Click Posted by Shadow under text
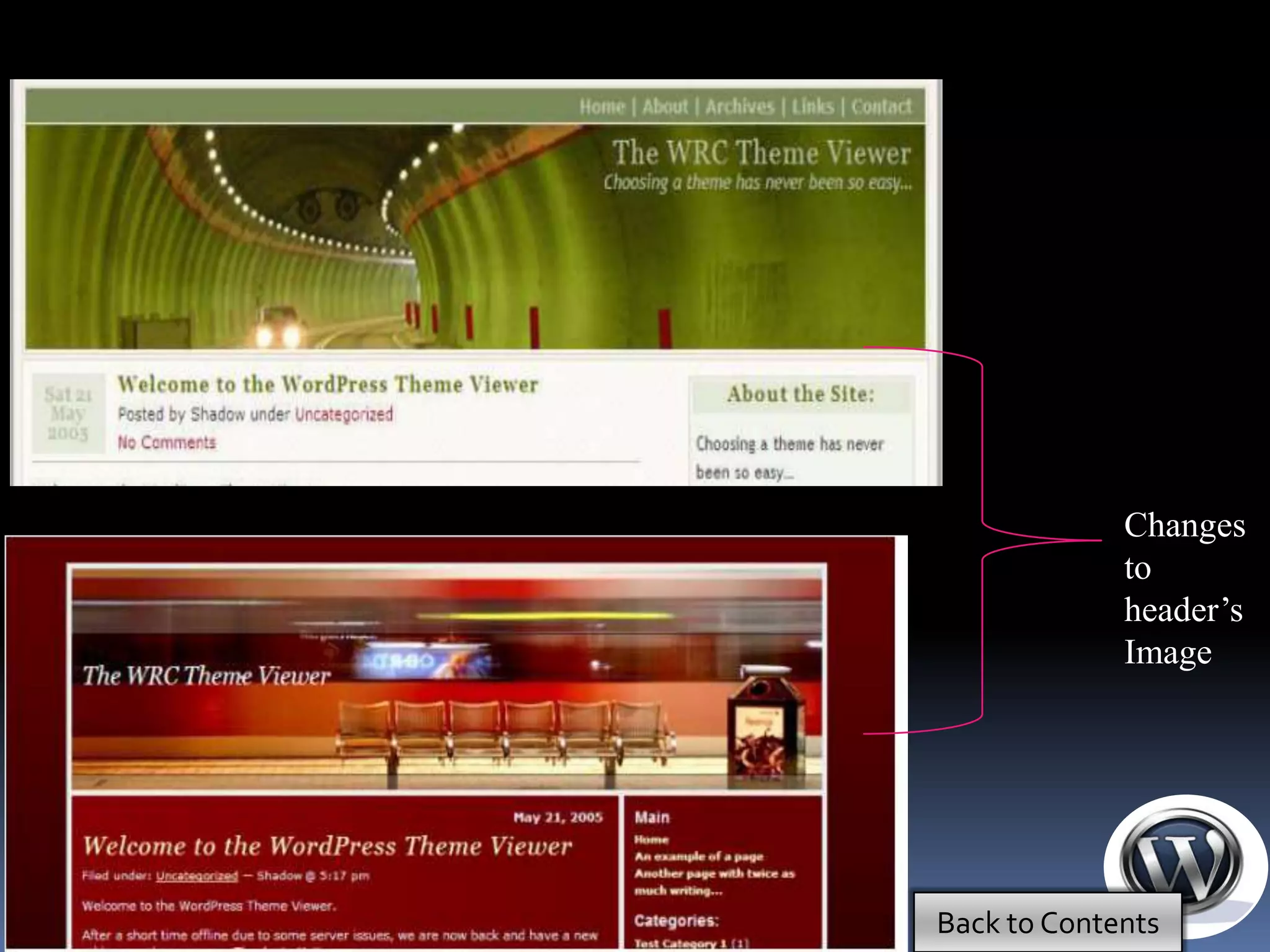Image resolution: width=1270 pixels, height=952 pixels. [x=204, y=414]
